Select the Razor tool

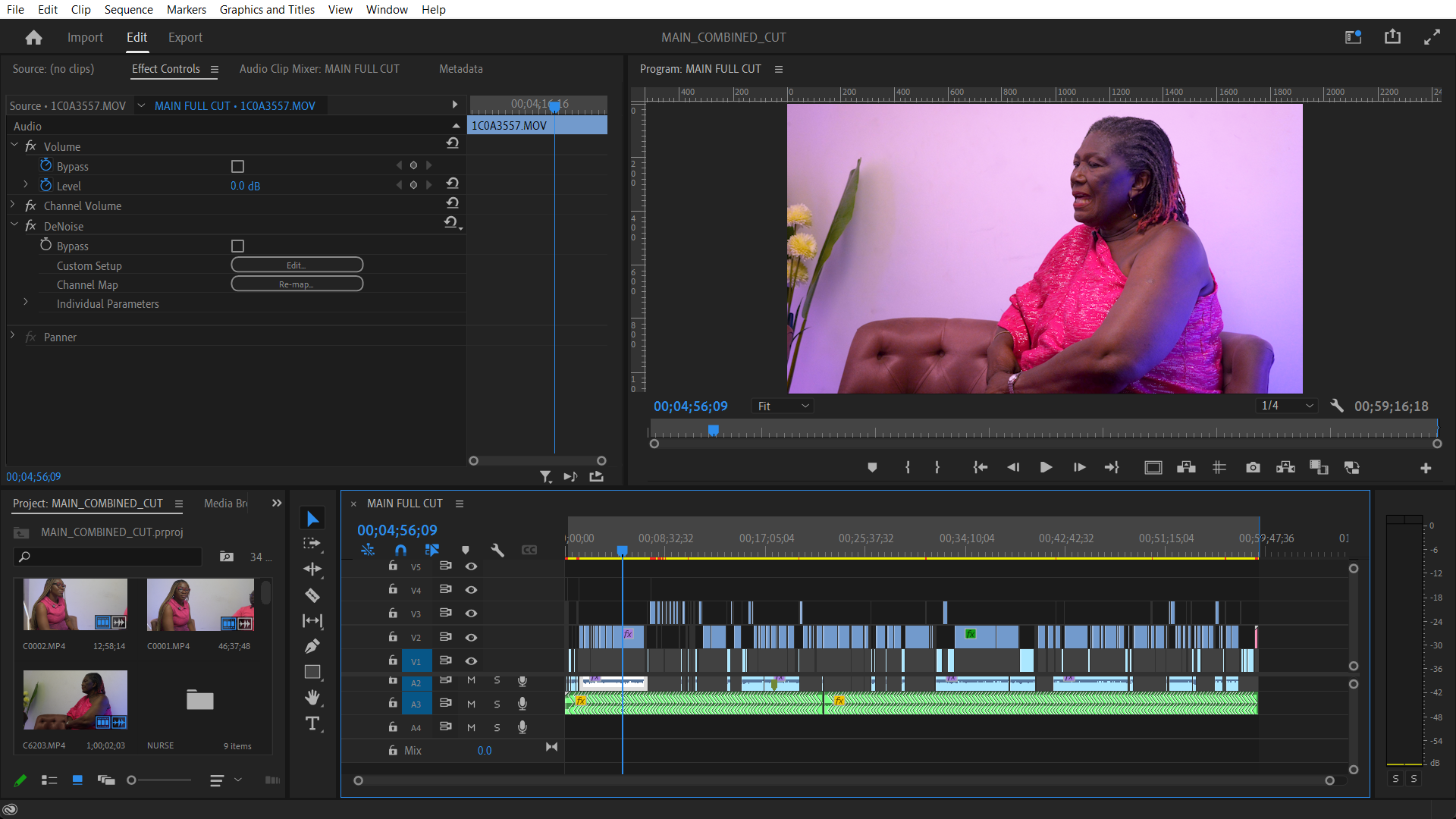point(312,595)
